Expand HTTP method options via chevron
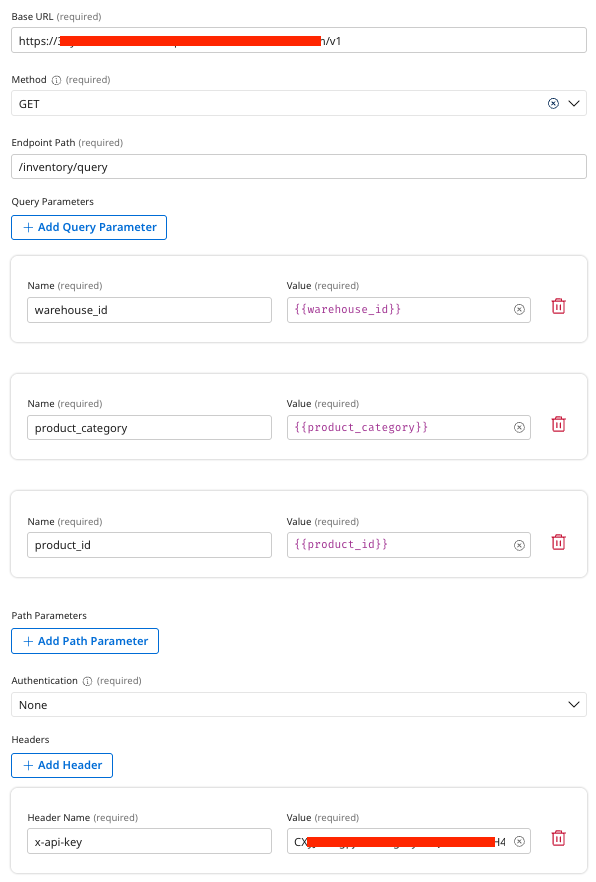The image size is (596, 882). 573,103
